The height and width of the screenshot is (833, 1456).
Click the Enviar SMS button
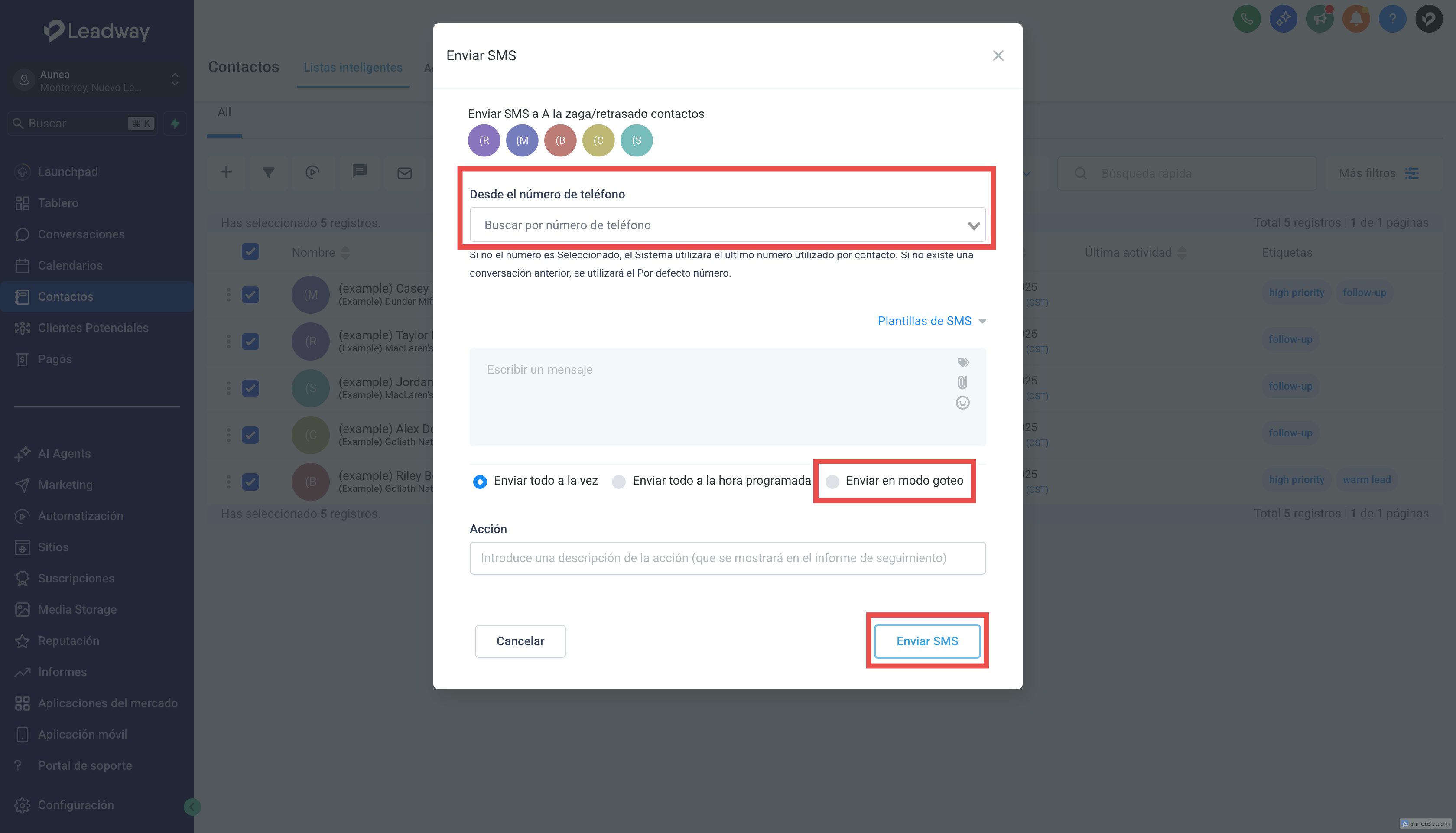(927, 641)
